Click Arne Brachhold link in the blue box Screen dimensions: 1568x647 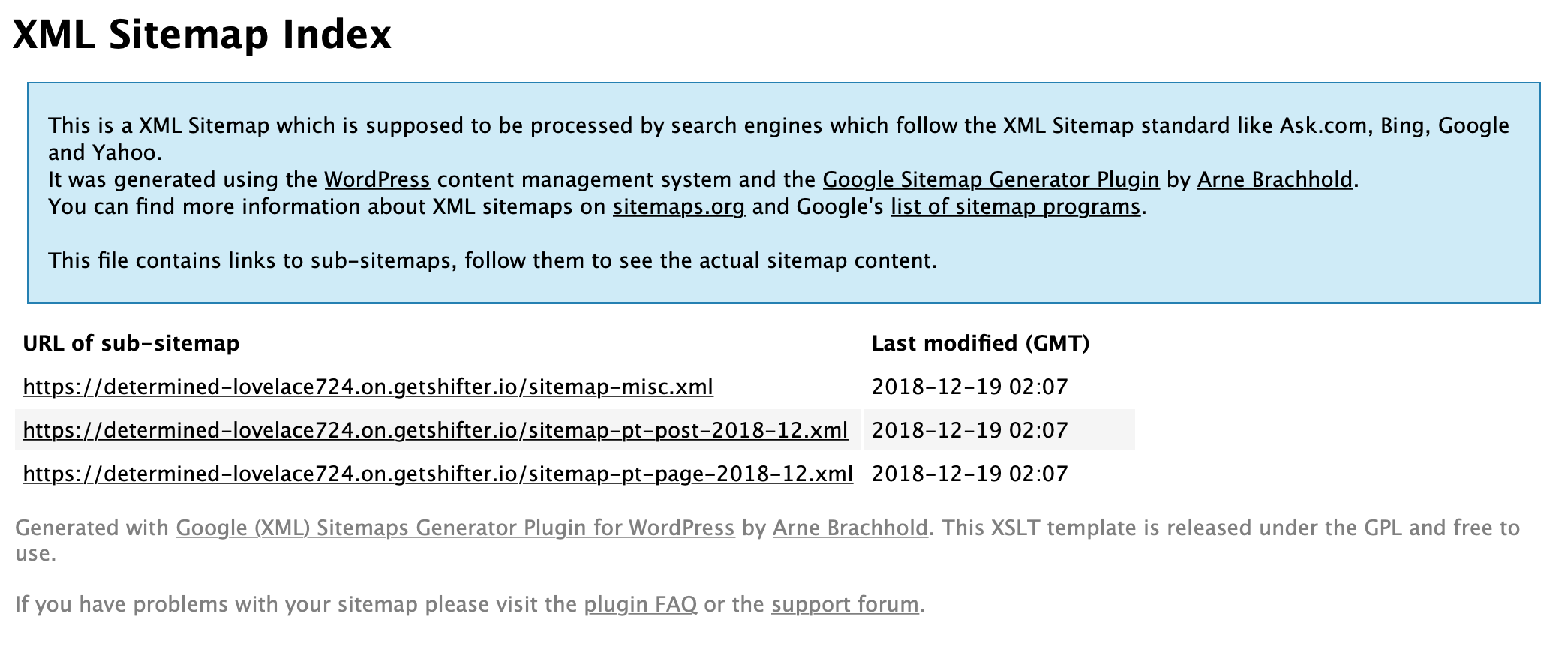[1275, 180]
